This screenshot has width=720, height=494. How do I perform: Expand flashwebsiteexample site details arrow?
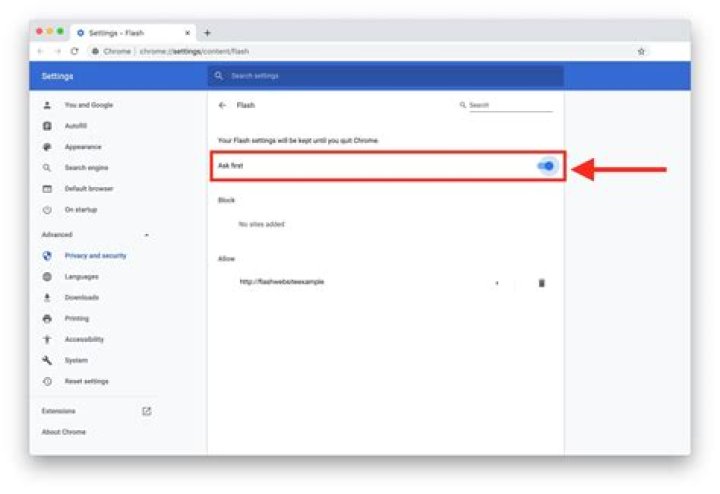click(x=497, y=283)
